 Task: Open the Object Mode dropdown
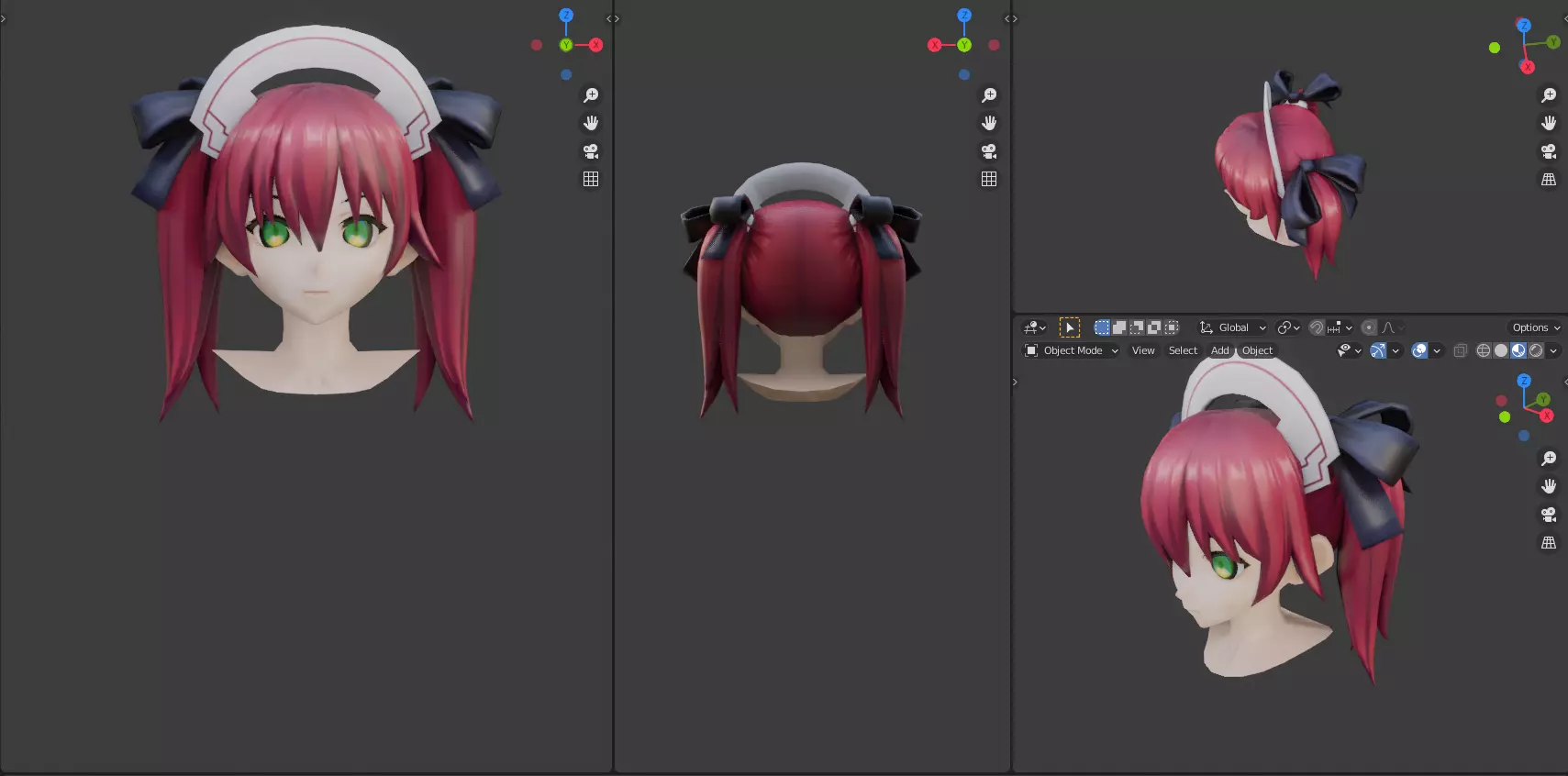(x=1071, y=350)
